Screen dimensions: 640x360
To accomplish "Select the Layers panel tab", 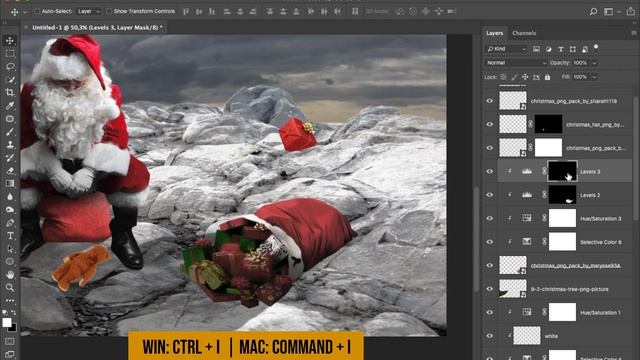I will 495,33.
